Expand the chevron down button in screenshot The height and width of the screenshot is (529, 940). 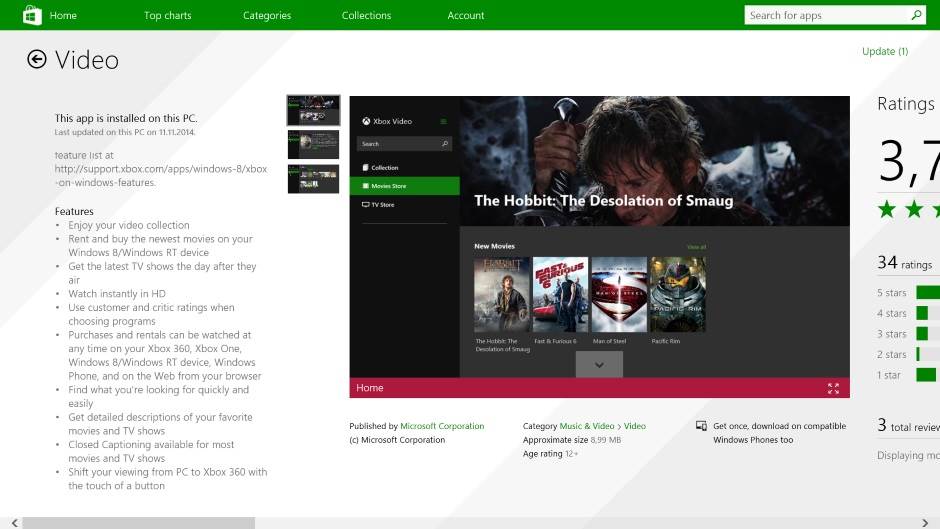click(x=599, y=365)
